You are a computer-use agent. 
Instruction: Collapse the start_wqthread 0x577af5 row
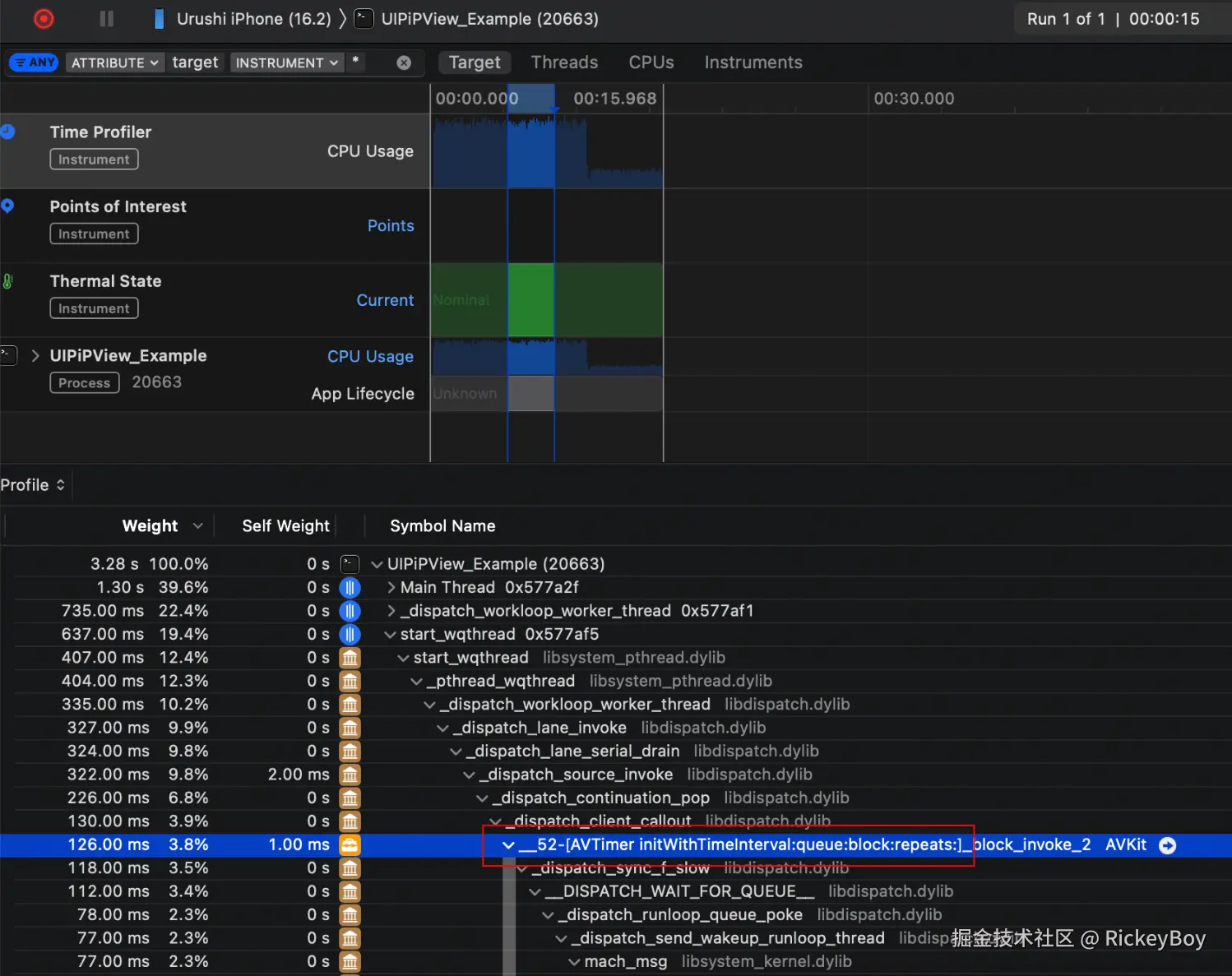[391, 634]
